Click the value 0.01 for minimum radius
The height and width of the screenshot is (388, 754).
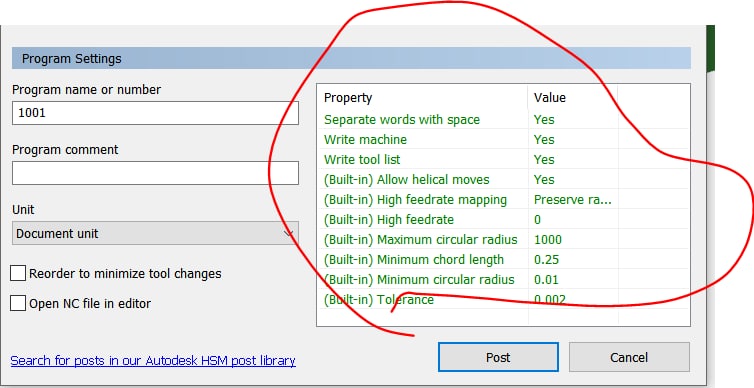pos(547,279)
